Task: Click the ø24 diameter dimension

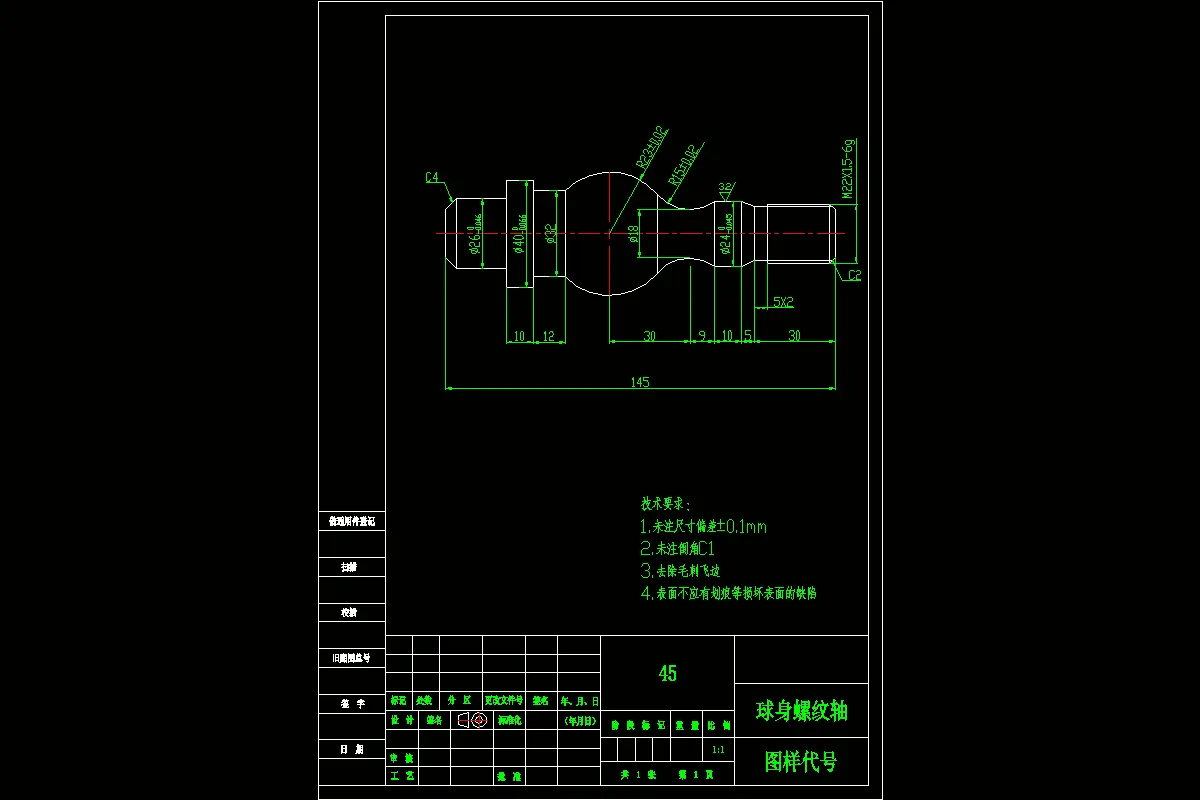Action: coord(727,234)
